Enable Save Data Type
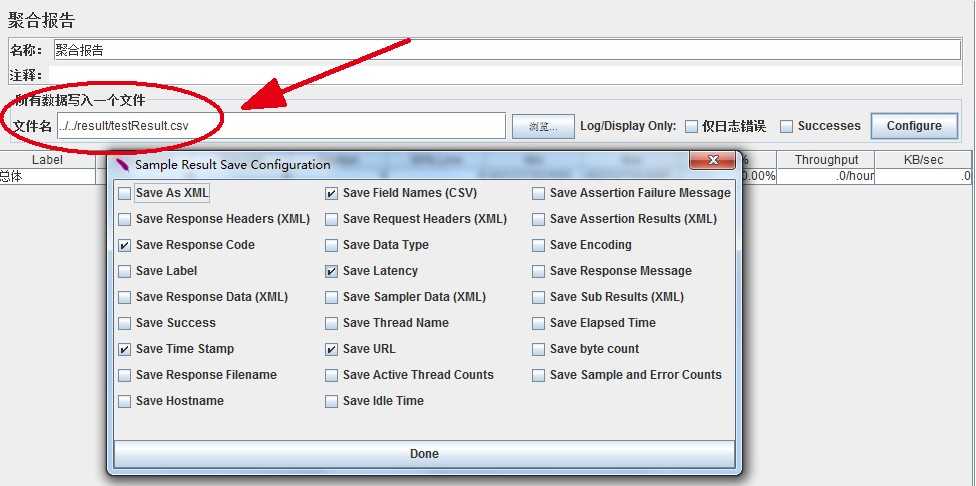 [x=332, y=246]
